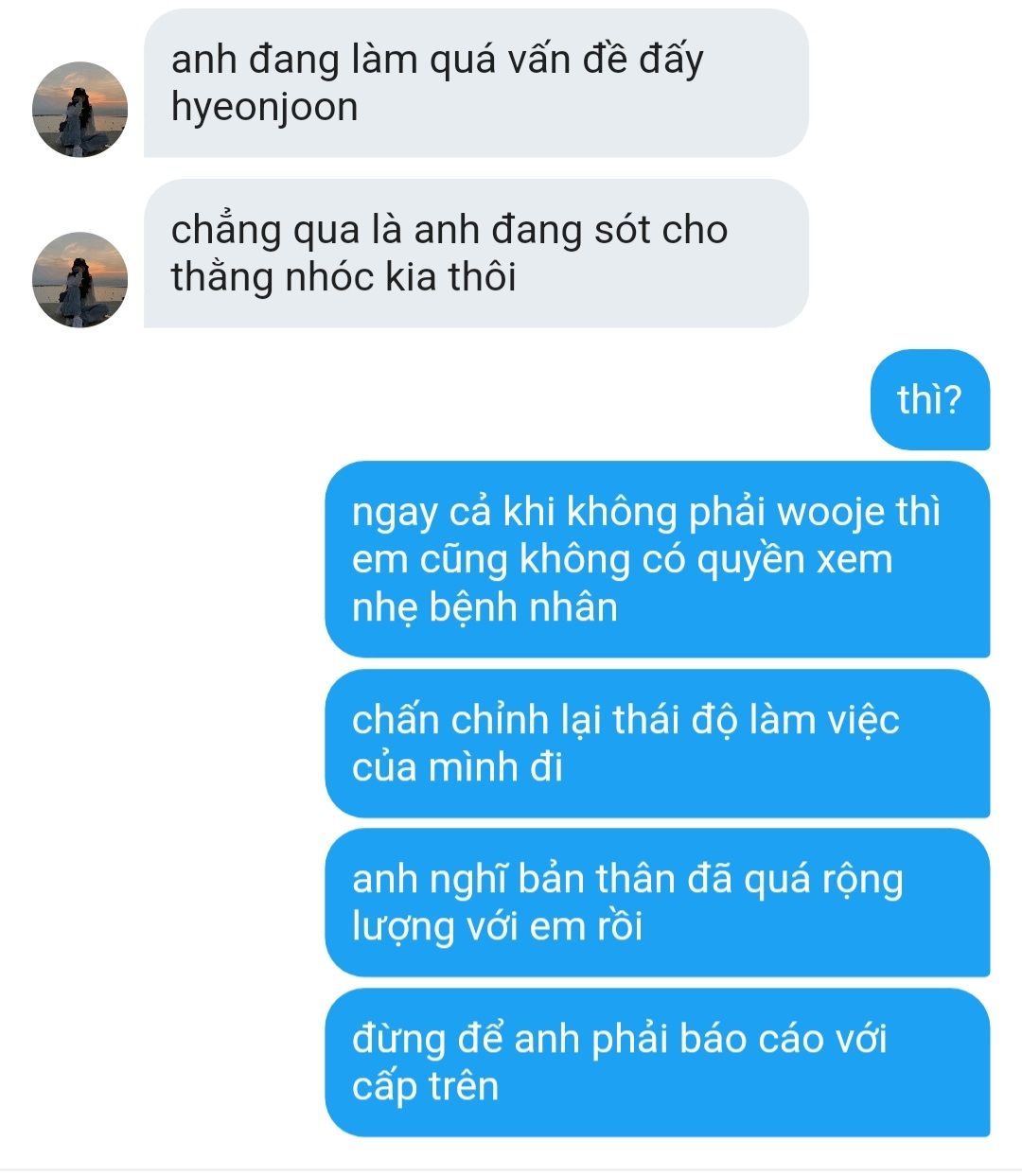Click the text 'lượng với em rồi'
Screen dimensions: 1022x1176
pyautogui.click(x=497, y=926)
